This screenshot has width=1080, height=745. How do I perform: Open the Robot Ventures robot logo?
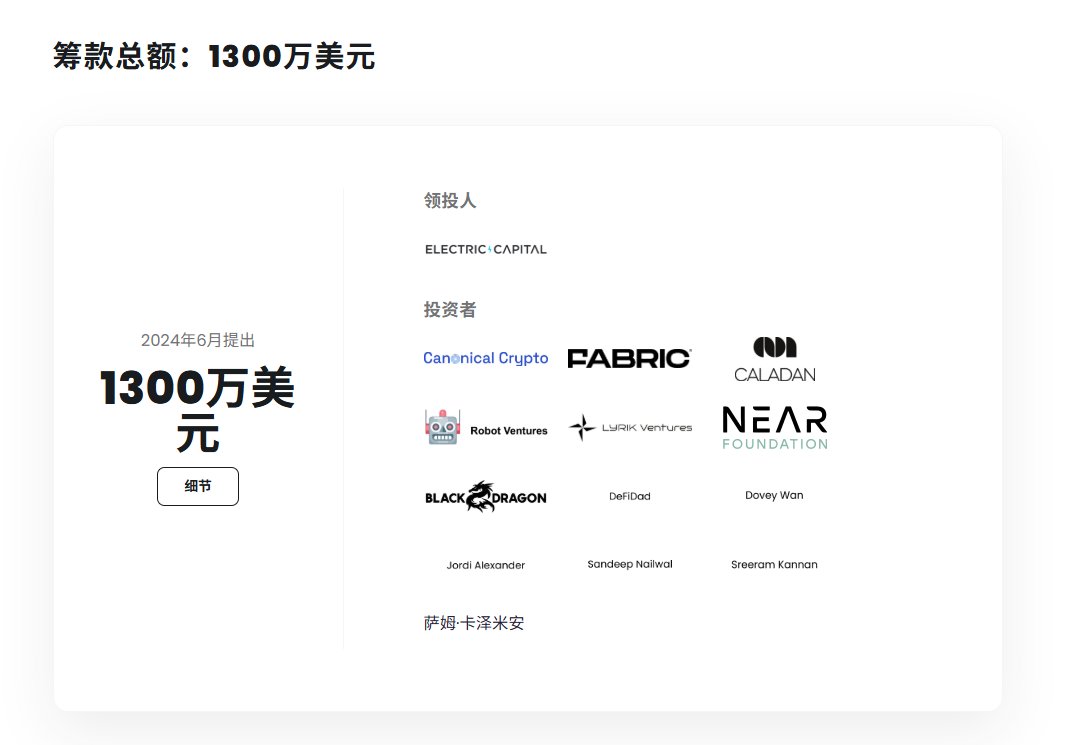(486, 428)
